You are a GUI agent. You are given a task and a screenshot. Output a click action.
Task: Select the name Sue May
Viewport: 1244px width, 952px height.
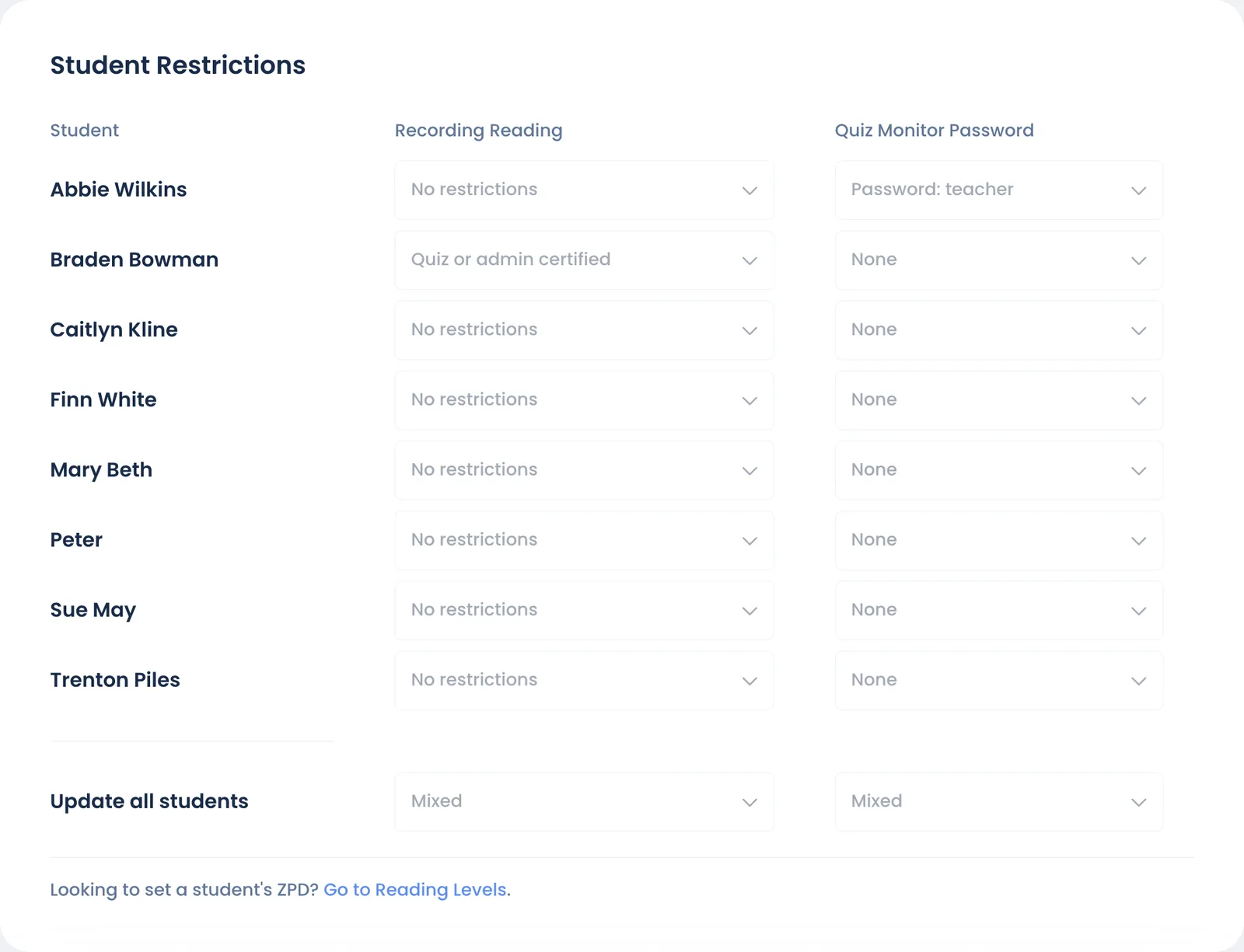93,610
